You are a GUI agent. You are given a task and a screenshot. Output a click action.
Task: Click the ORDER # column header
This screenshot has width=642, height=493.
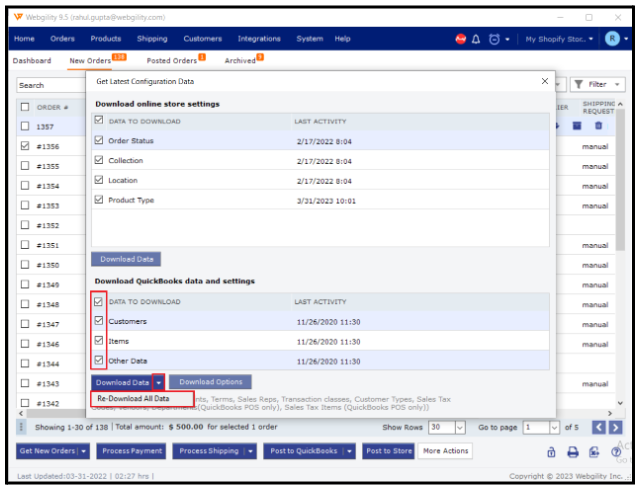coord(52,107)
